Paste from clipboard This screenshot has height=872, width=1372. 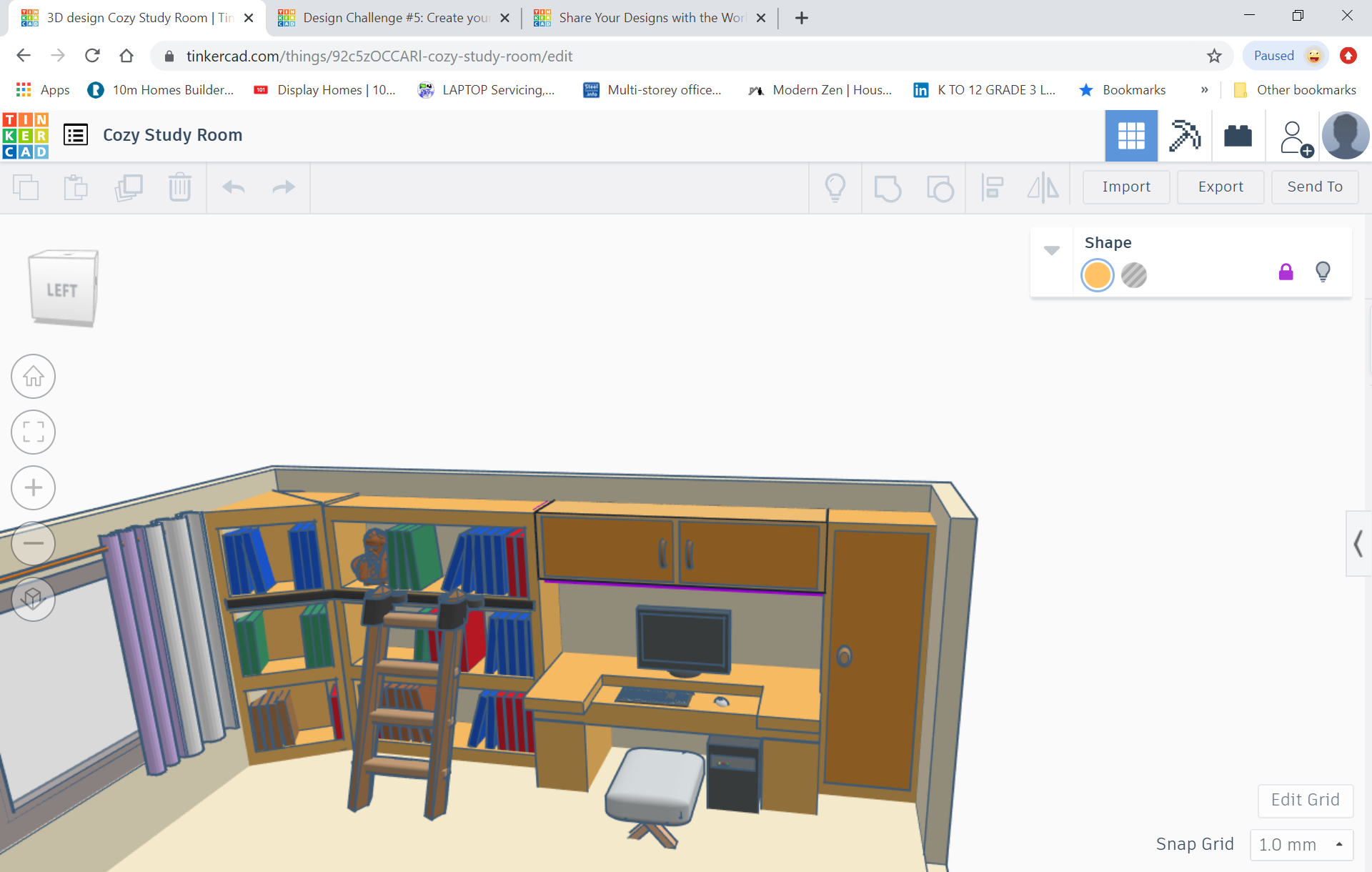76,187
